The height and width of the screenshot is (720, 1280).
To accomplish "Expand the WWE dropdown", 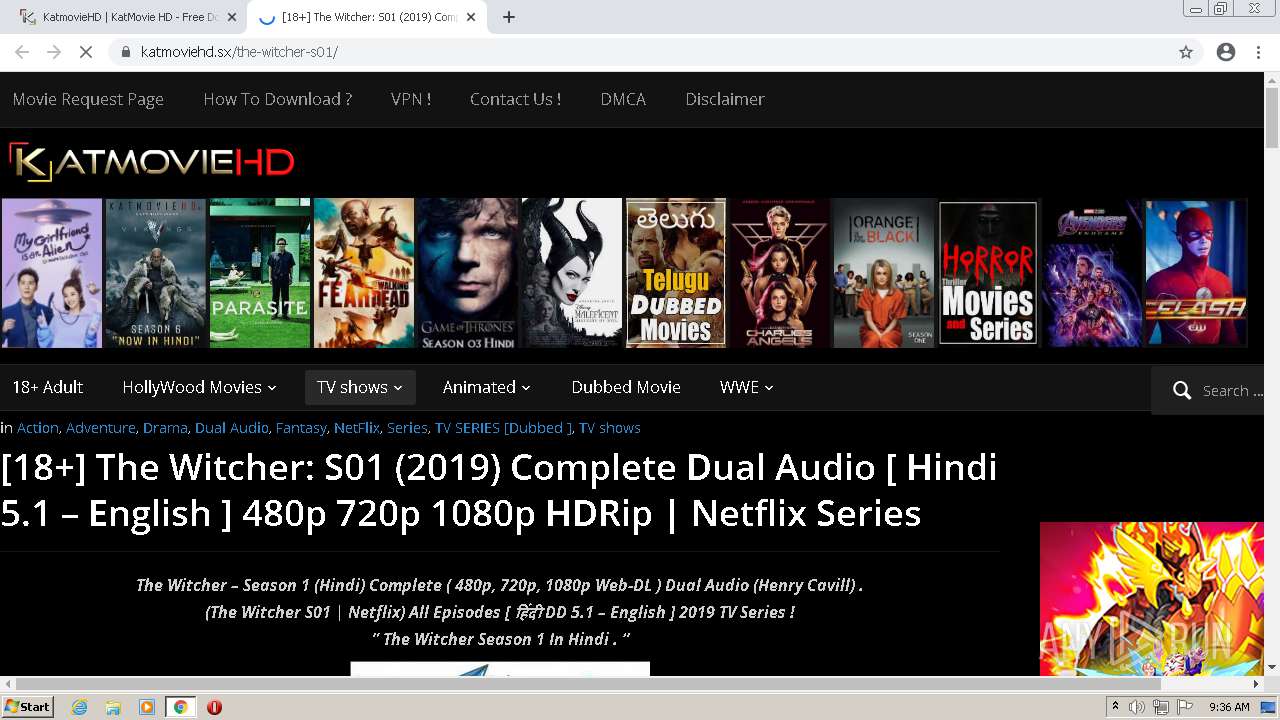I will pyautogui.click(x=746, y=387).
